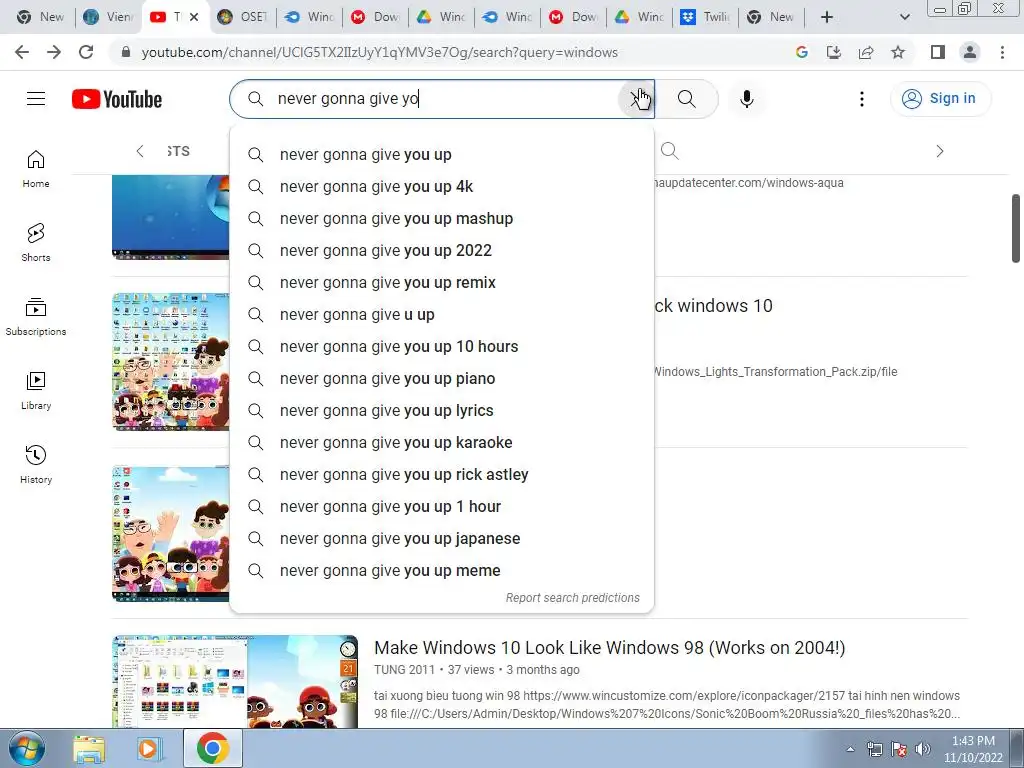The width and height of the screenshot is (1024, 768).
Task: Open the Windows Start menu
Action: coord(26,748)
